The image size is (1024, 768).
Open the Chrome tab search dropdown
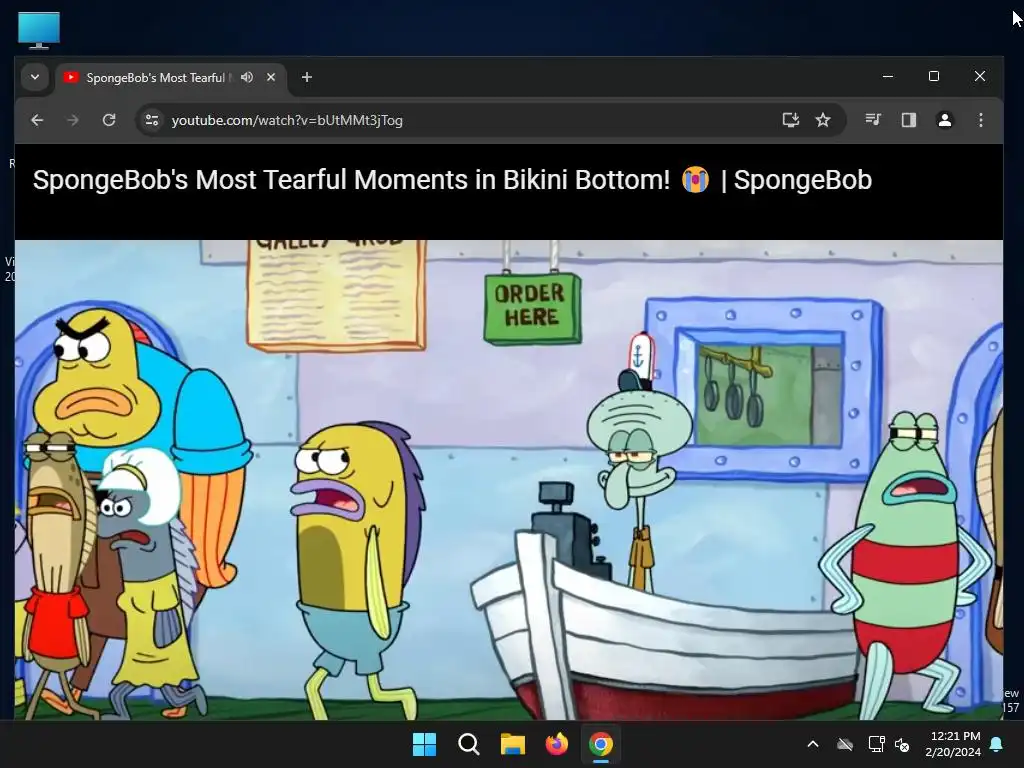tap(35, 77)
